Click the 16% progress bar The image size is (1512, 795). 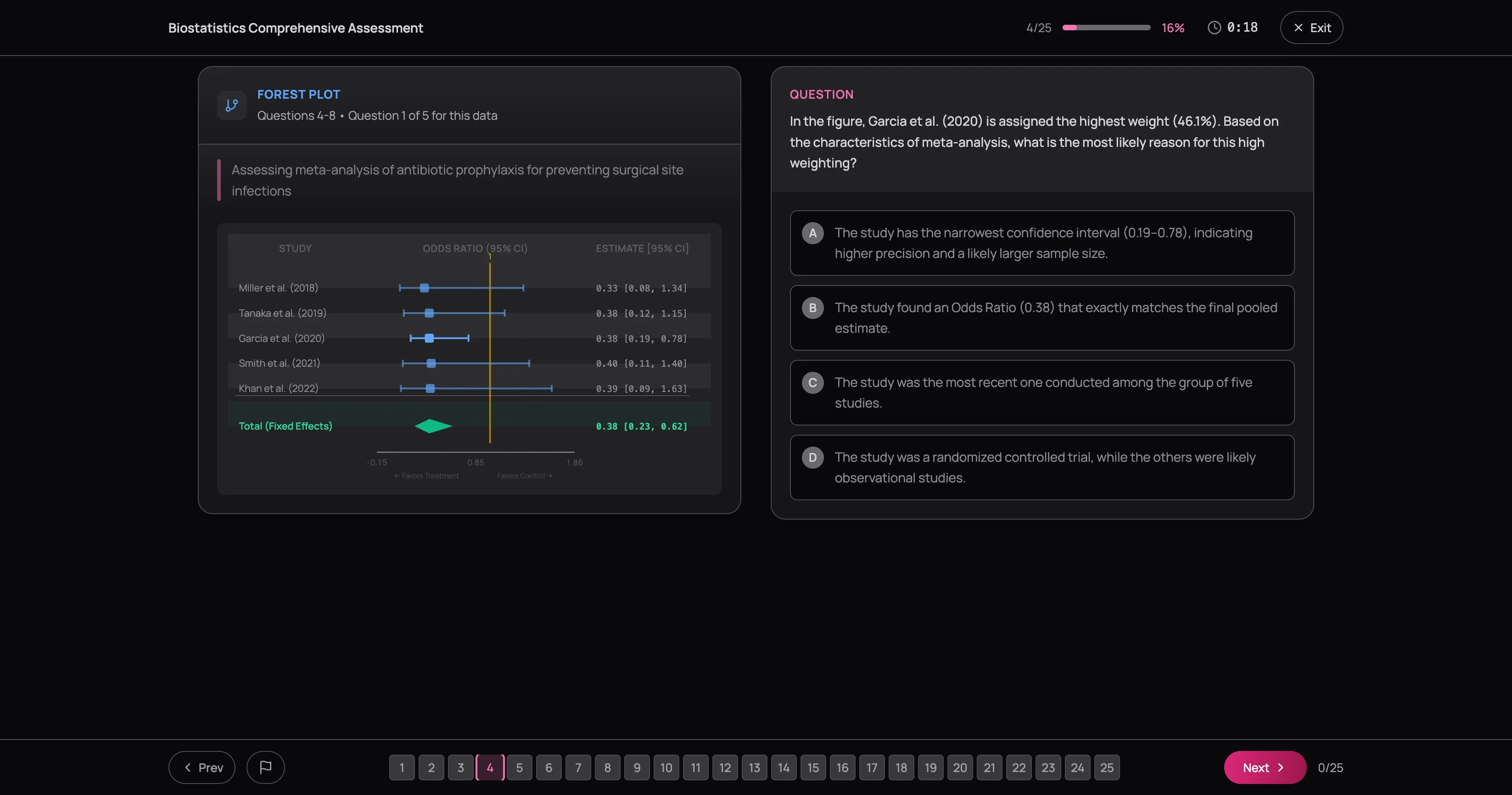point(1106,27)
